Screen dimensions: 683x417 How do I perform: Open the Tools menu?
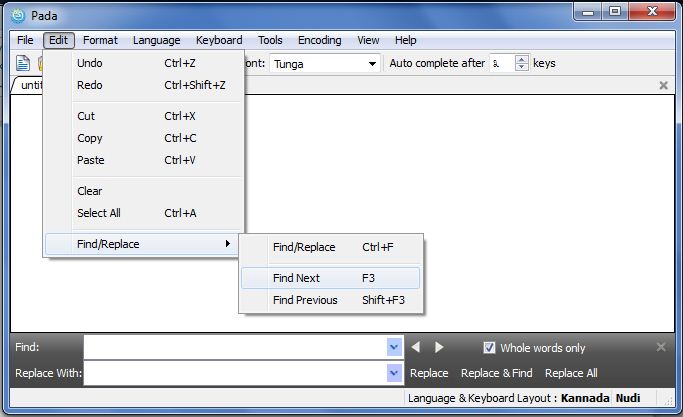coord(270,40)
